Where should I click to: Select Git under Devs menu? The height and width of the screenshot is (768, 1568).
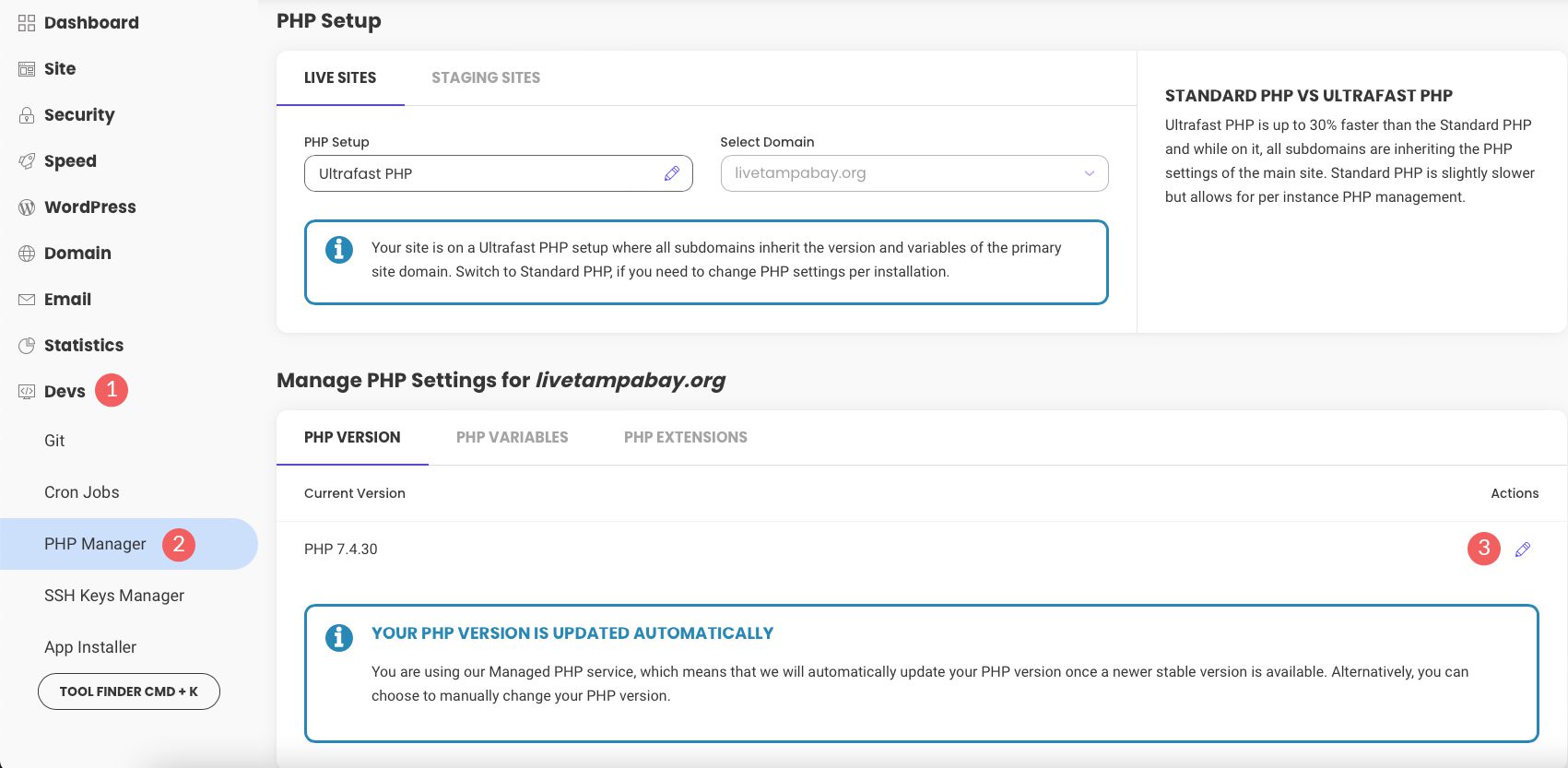tap(54, 441)
